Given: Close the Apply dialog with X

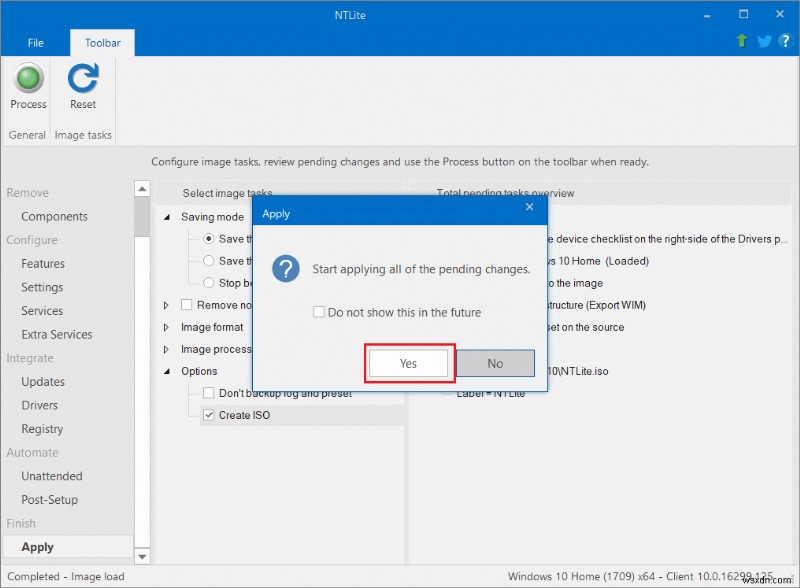Looking at the screenshot, I should (x=530, y=207).
